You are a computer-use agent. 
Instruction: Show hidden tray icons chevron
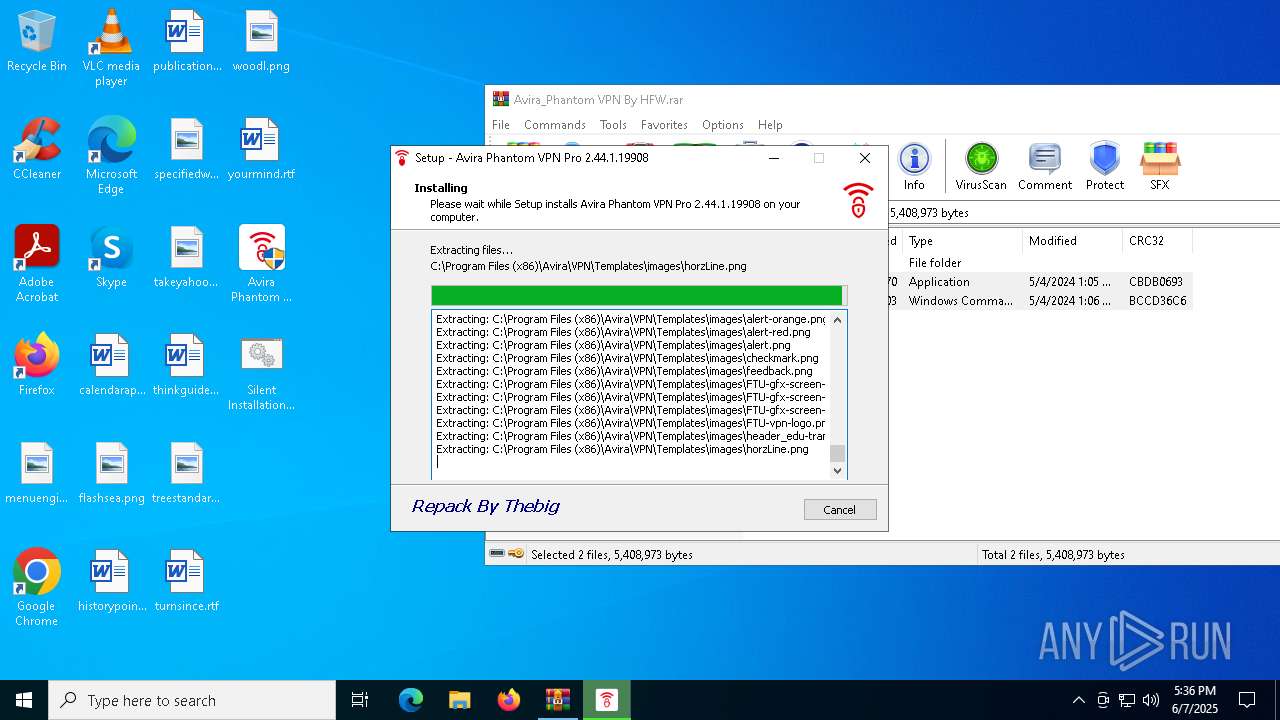click(x=1078, y=700)
